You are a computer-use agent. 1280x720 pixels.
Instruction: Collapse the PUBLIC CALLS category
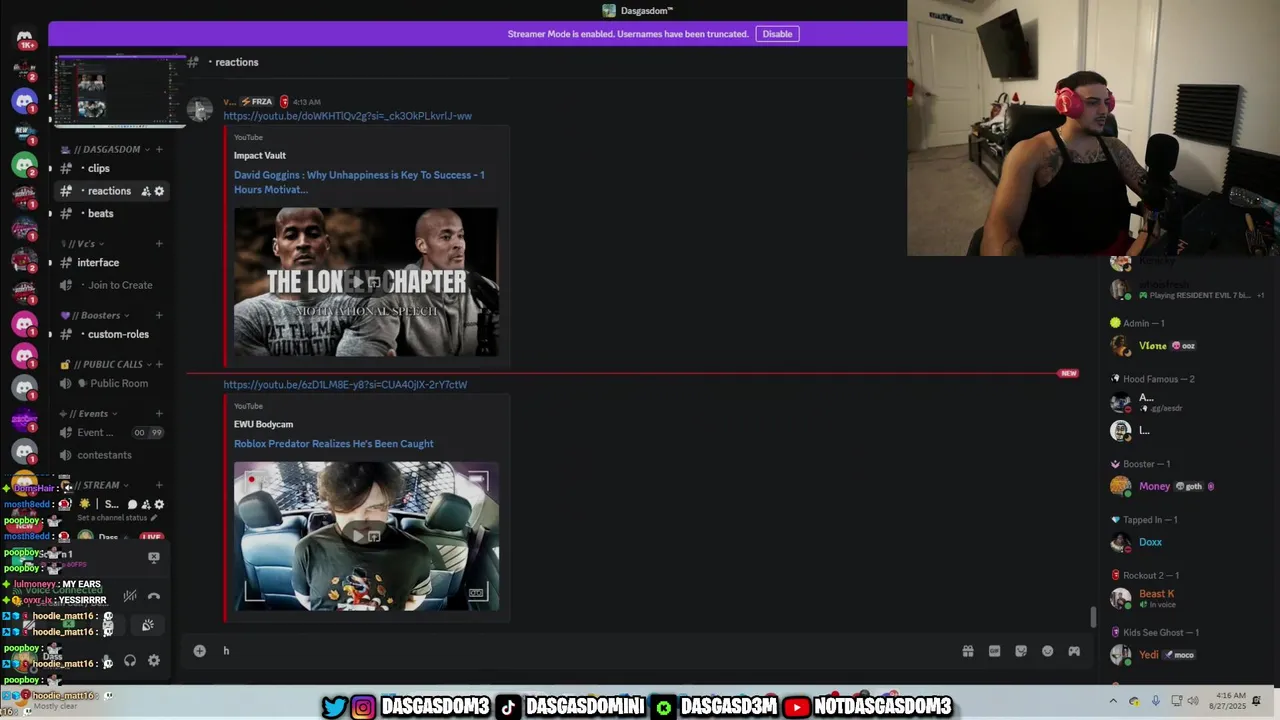tap(106, 364)
